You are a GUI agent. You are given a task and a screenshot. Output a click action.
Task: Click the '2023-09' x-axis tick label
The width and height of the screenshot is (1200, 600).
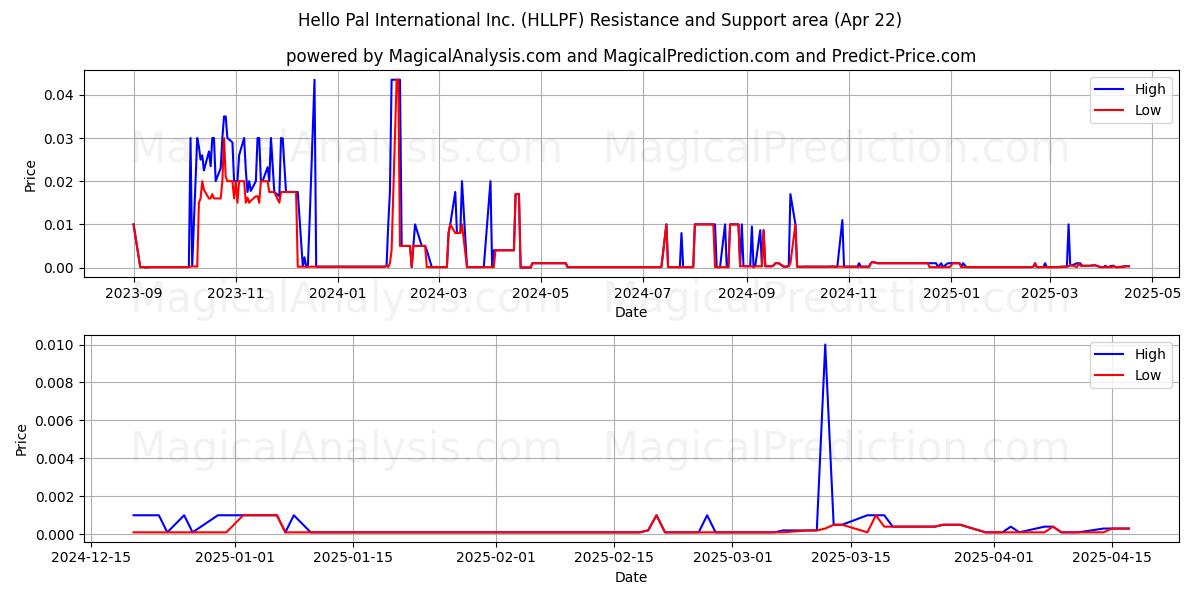(134, 294)
